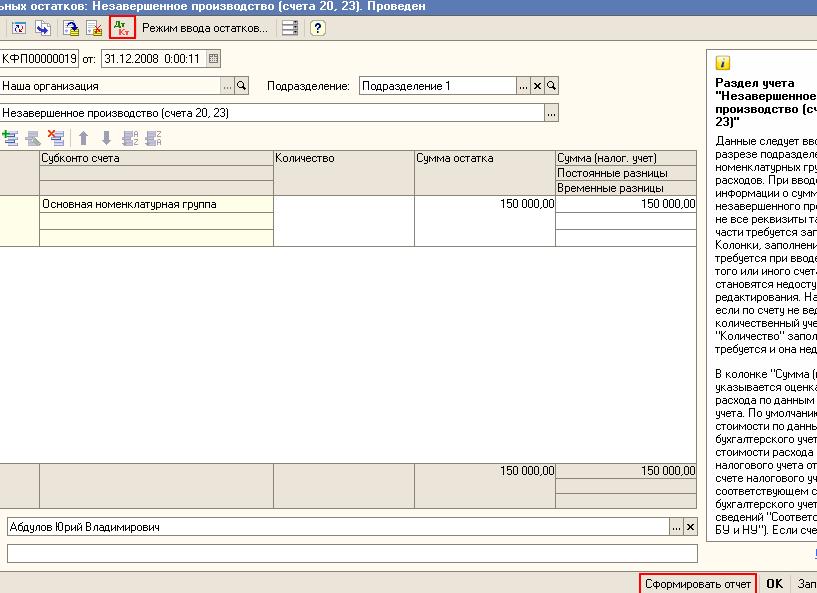
Task: Cancel posting with the red-cross document icon
Action: click(94, 28)
